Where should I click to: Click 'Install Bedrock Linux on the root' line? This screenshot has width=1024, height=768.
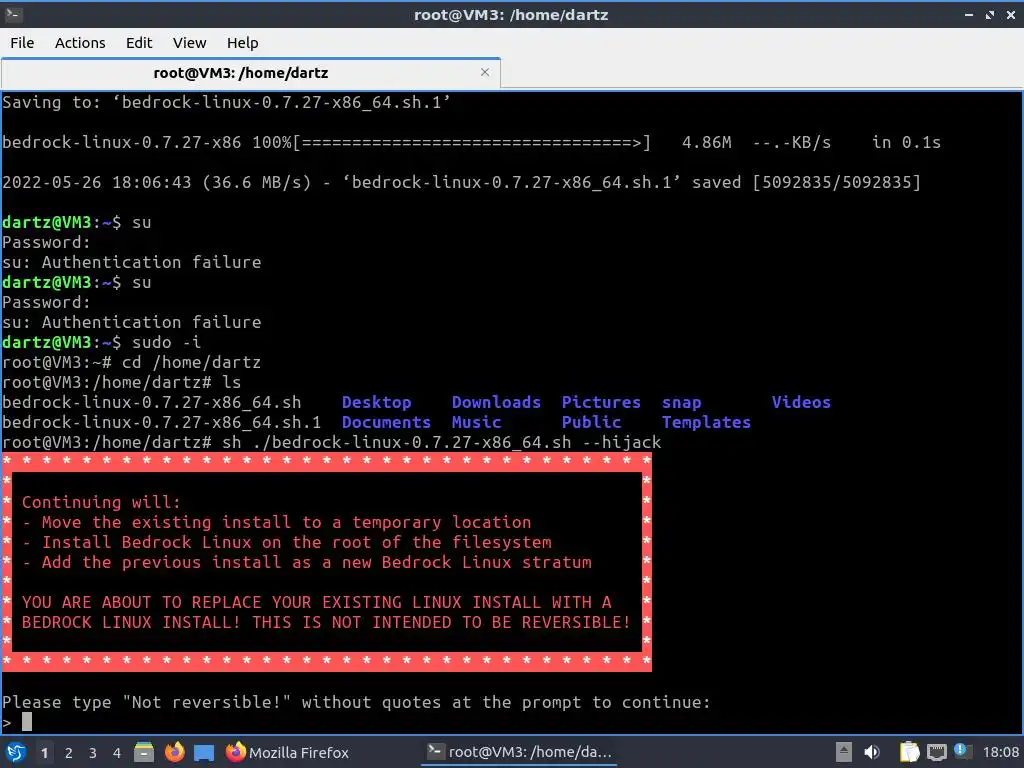point(287,542)
